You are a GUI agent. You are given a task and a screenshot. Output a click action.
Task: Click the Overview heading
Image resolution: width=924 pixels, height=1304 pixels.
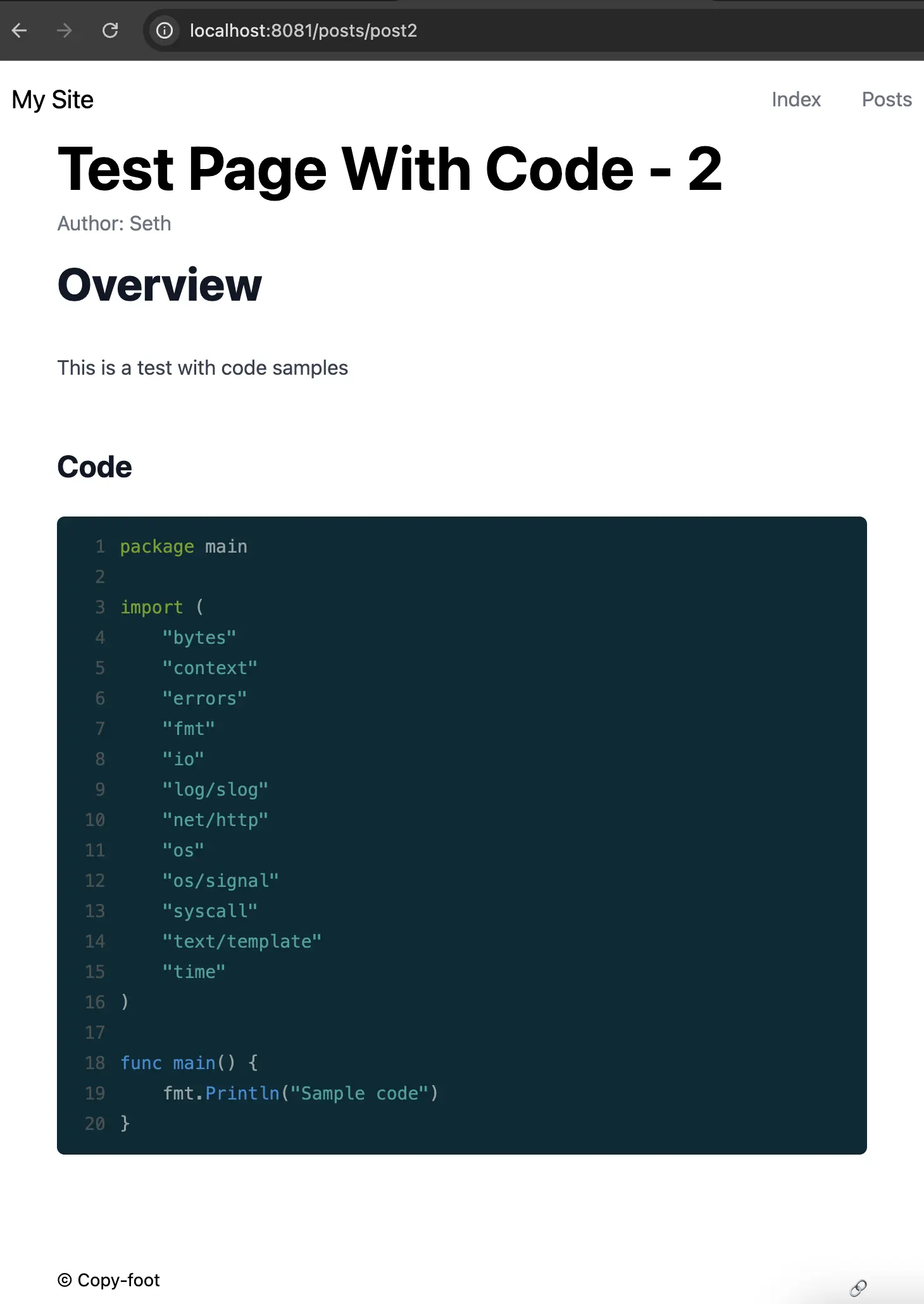point(159,285)
